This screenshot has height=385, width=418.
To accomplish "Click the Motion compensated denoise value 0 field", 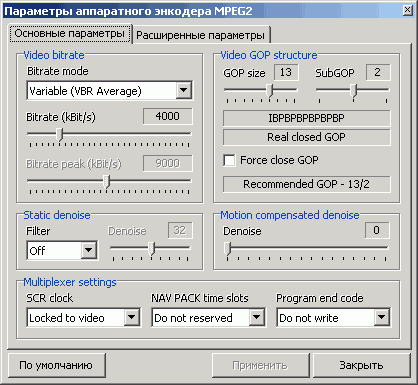I will (377, 230).
